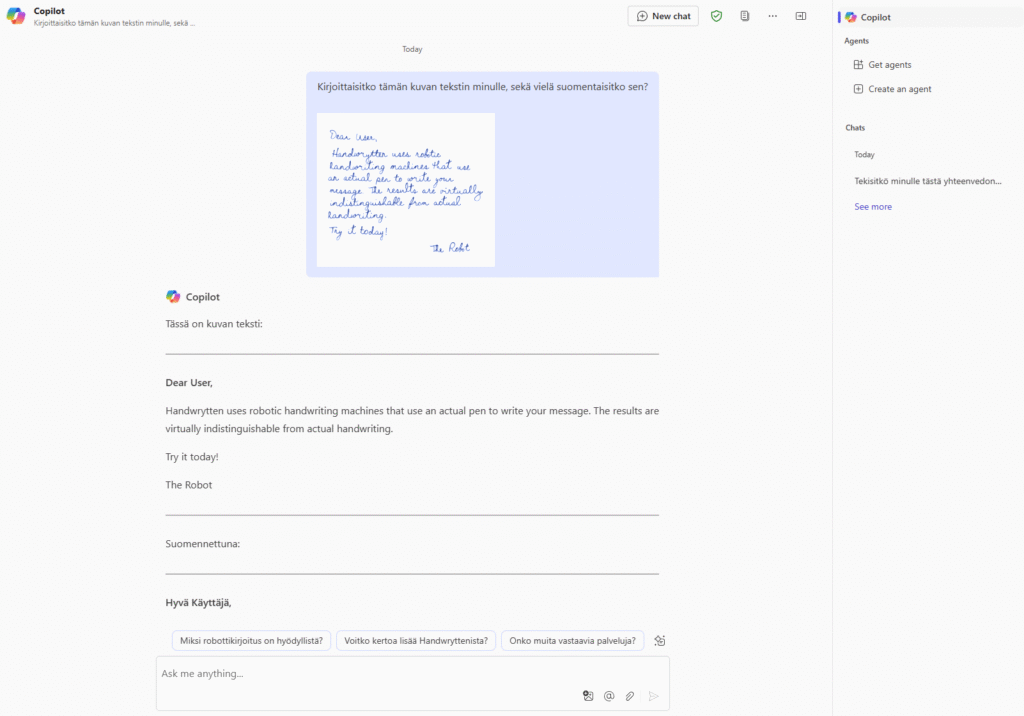Click the "Today" label under Chats

tap(864, 155)
